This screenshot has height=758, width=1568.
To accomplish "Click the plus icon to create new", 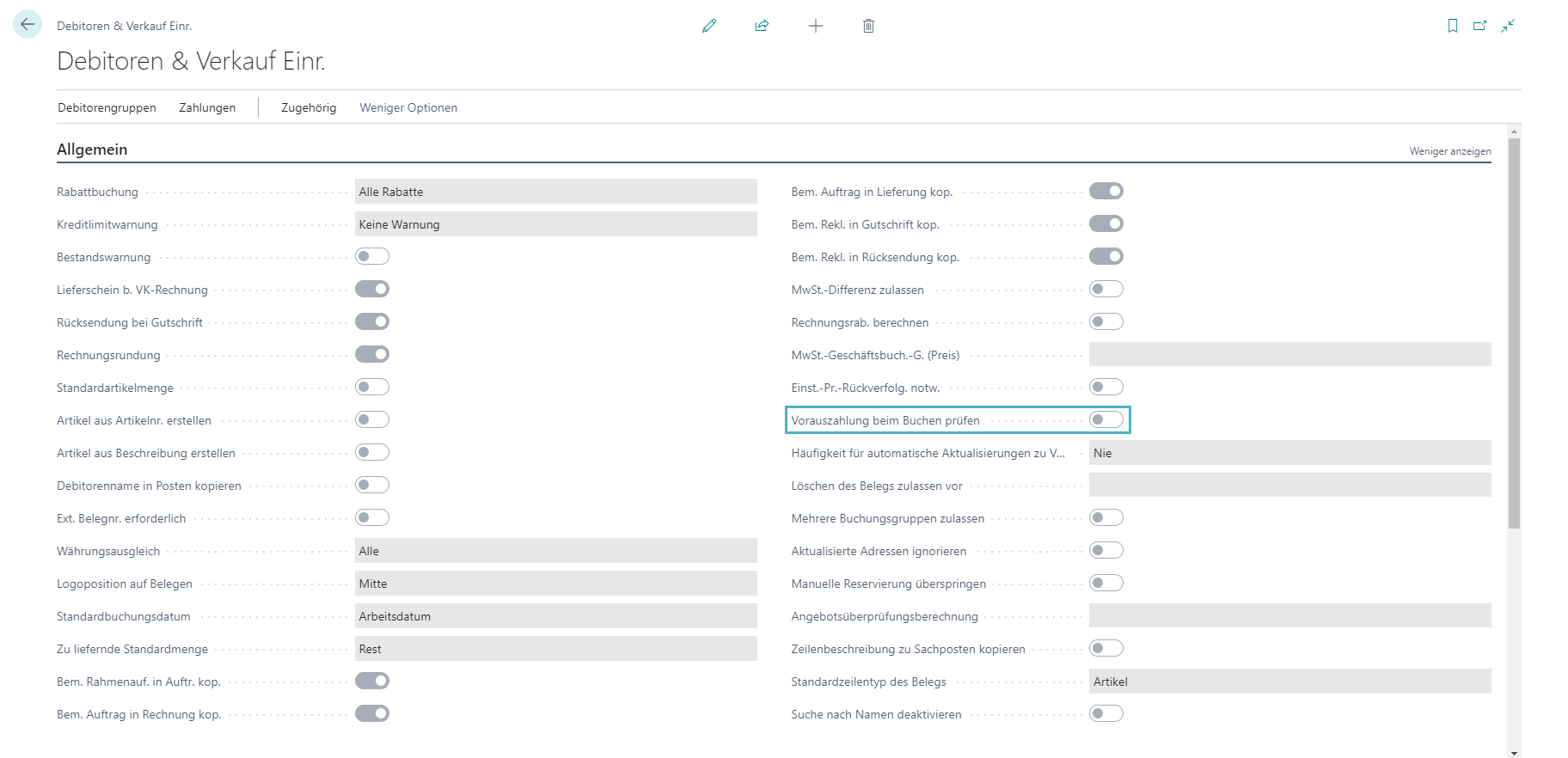I will [x=816, y=26].
